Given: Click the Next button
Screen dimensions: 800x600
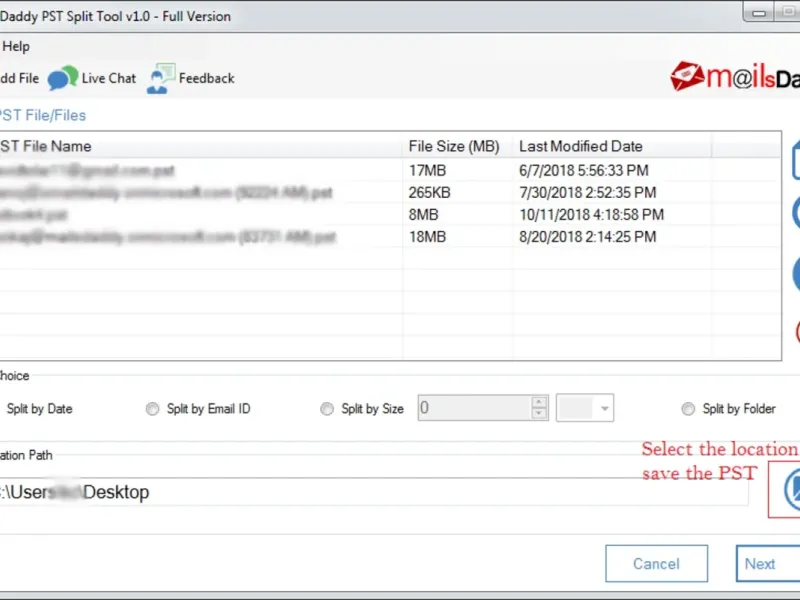Looking at the screenshot, I should pos(767,564).
